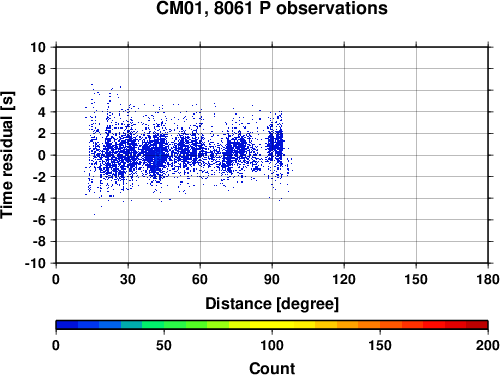Click the 200 tick label under the colorbar
This screenshot has height=375, width=500.
pos(488,345)
